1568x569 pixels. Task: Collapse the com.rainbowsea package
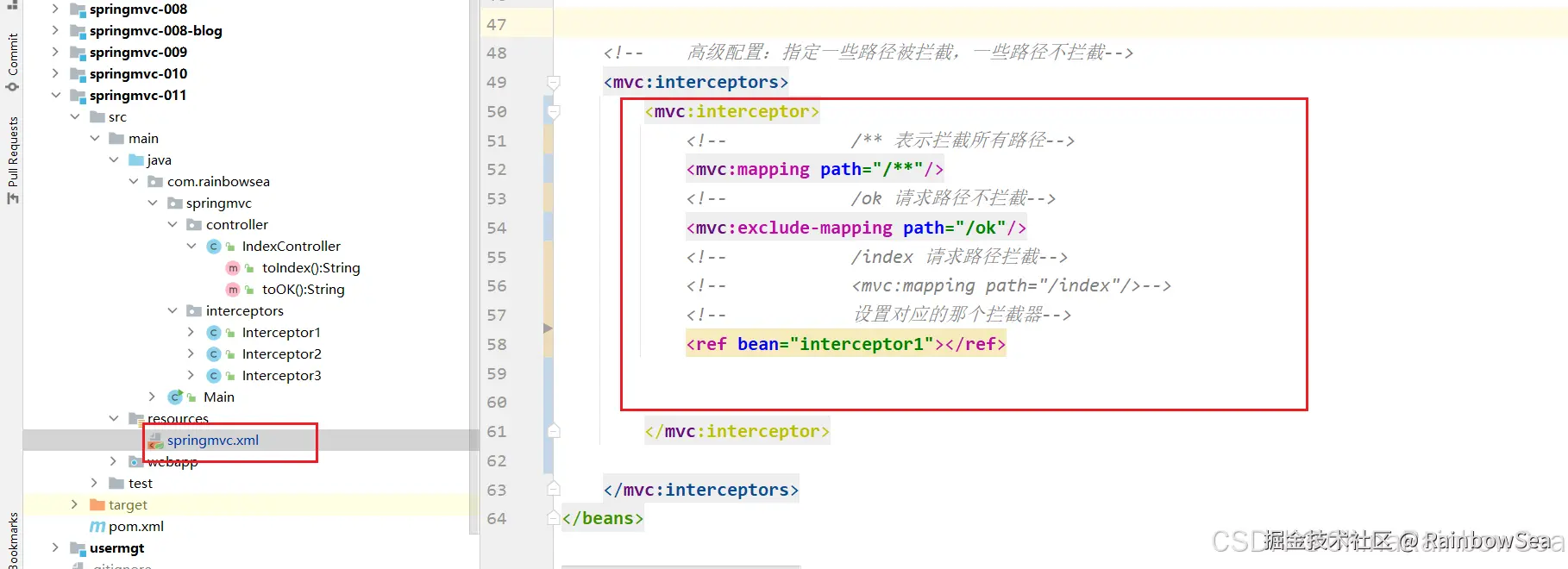pos(134,182)
